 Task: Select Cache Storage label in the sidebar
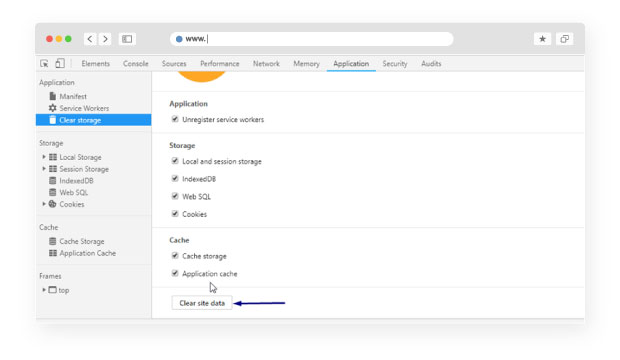[x=82, y=241]
